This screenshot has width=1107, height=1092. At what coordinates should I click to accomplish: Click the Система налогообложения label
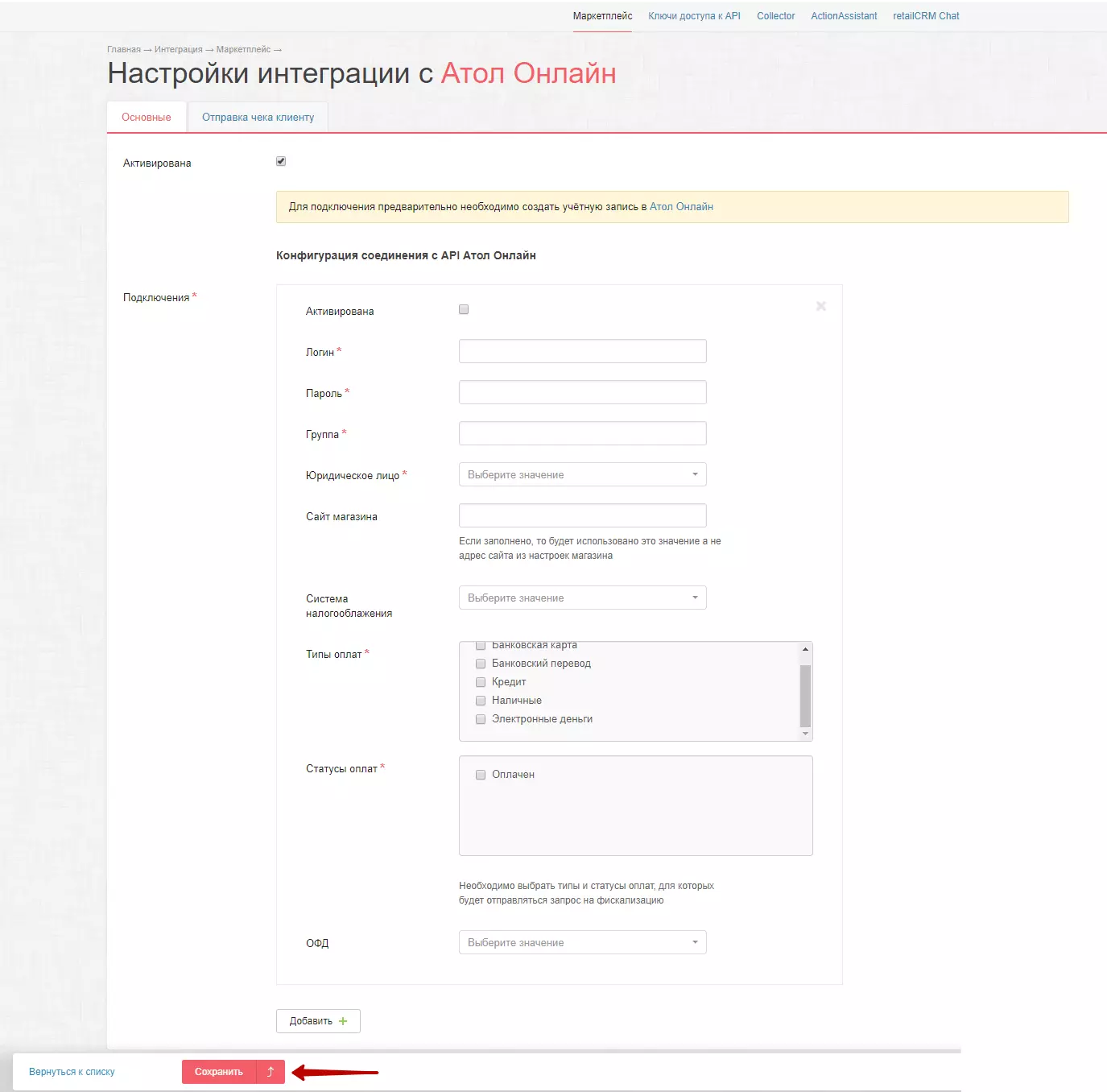coord(349,606)
